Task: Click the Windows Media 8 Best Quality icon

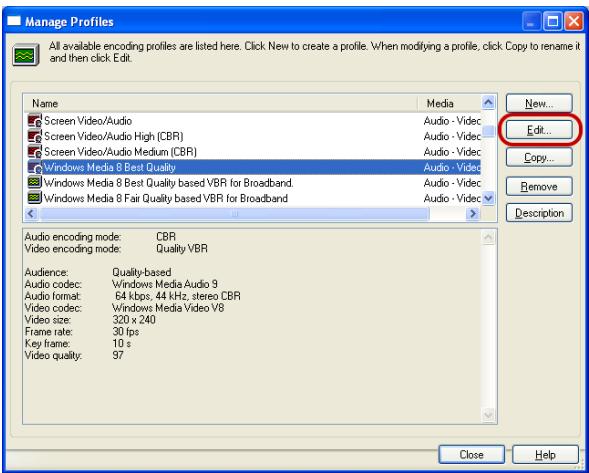Action: pyautogui.click(x=35, y=167)
